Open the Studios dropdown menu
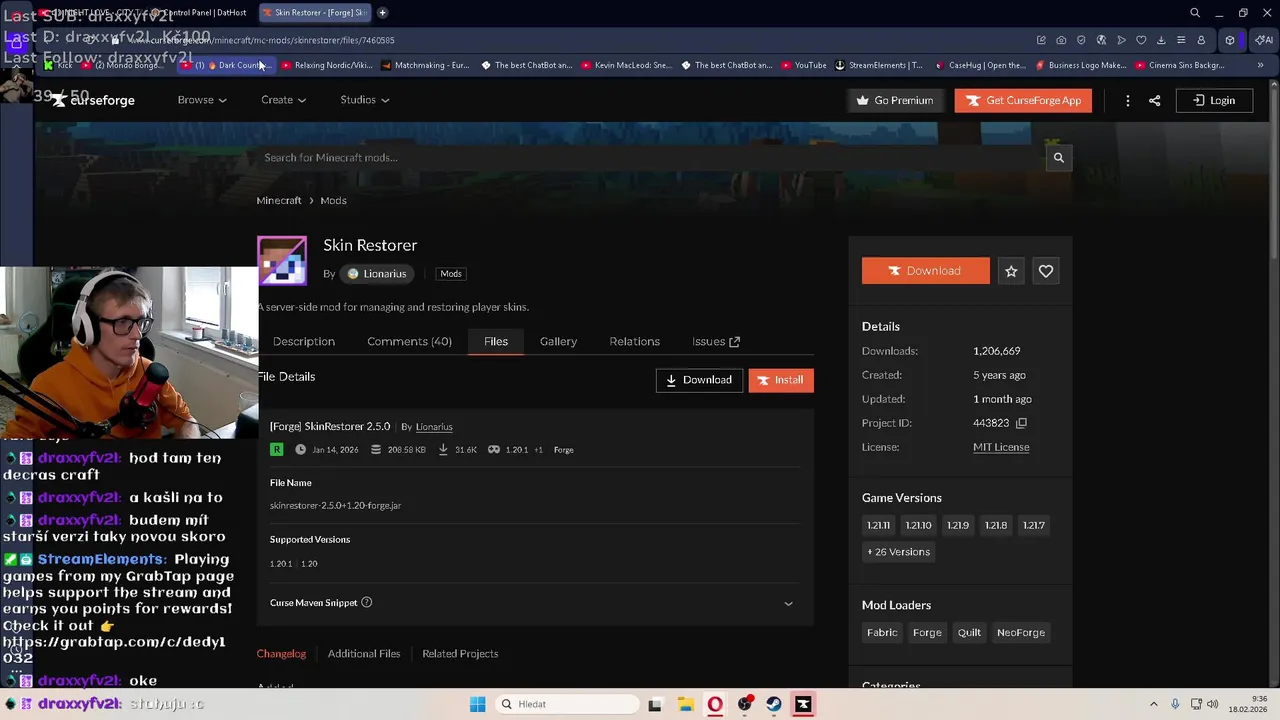 364,100
